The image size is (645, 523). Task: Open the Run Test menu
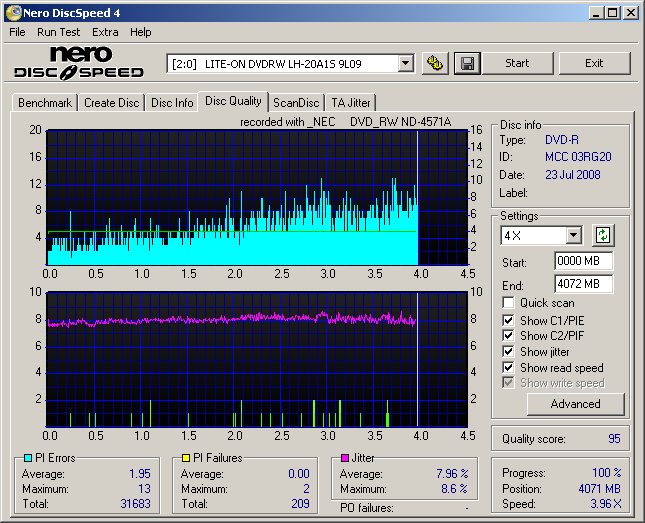coord(59,32)
